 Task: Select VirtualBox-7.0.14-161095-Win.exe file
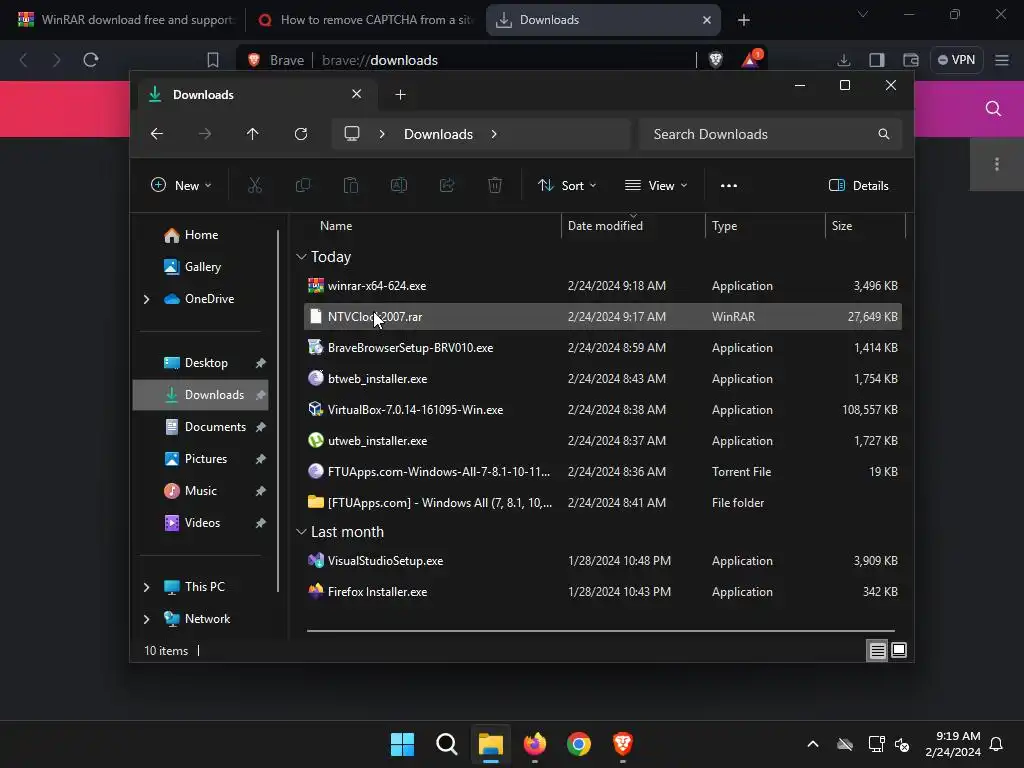[602, 410]
